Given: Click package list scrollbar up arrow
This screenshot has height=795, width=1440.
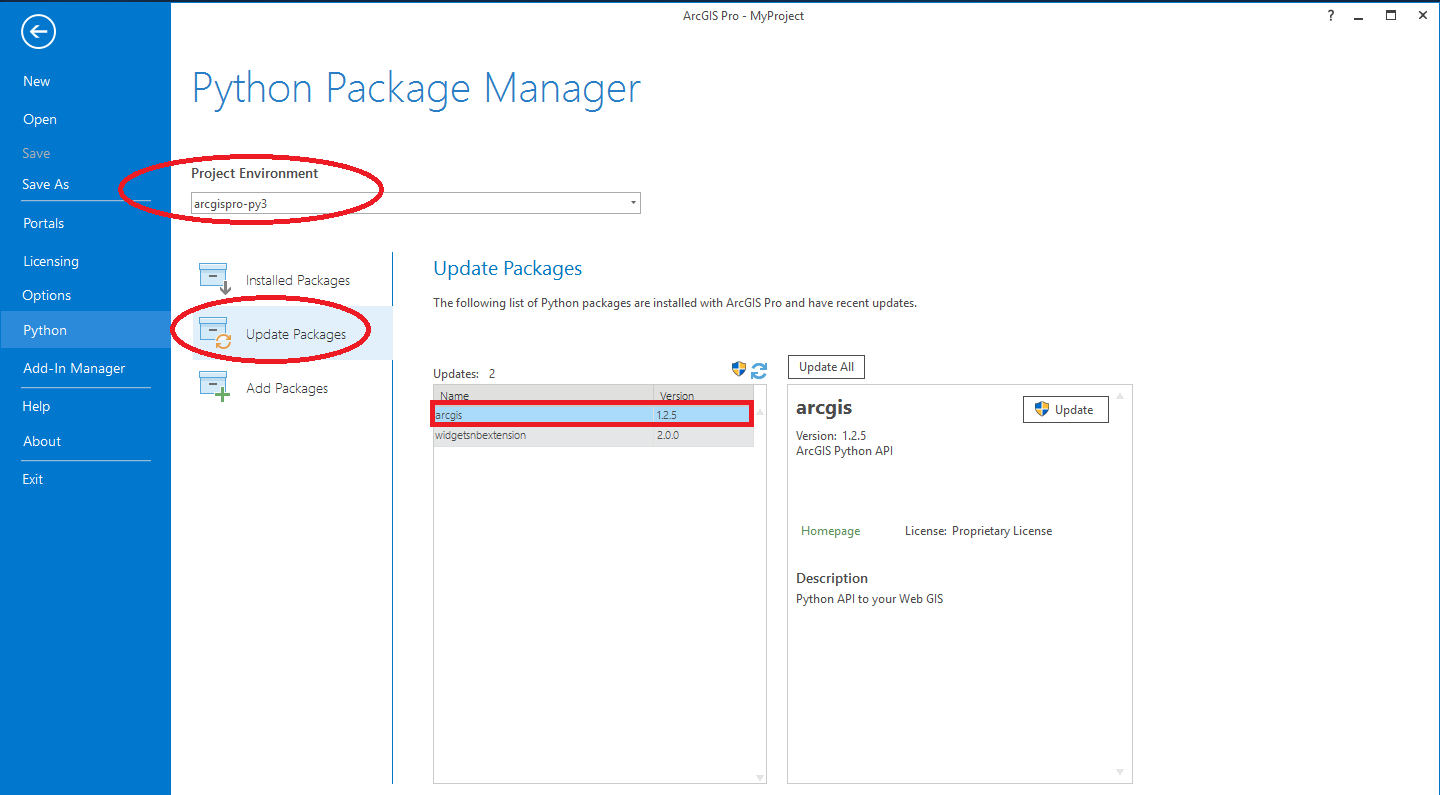Looking at the screenshot, I should click(760, 412).
